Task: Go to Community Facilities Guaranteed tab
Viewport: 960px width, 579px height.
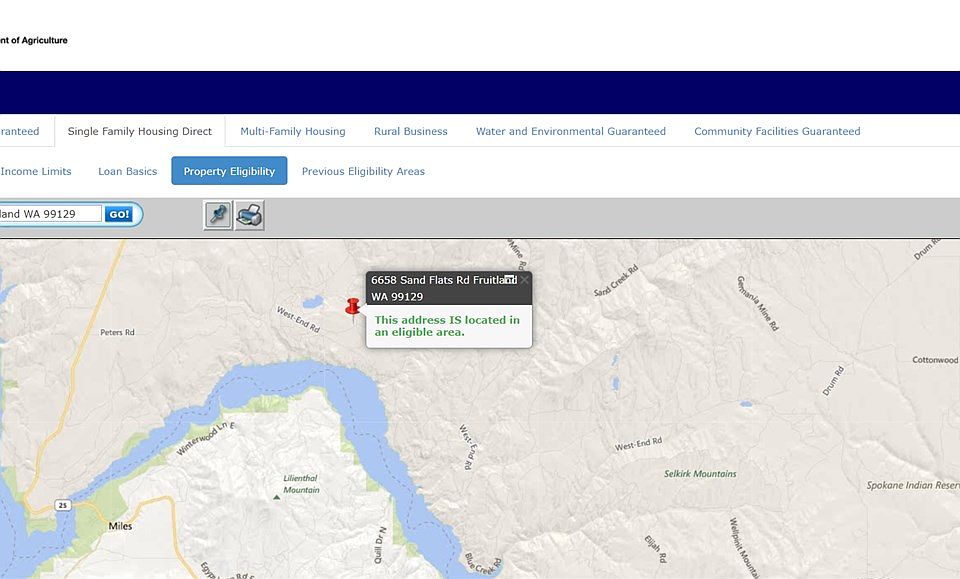Action: (x=777, y=131)
